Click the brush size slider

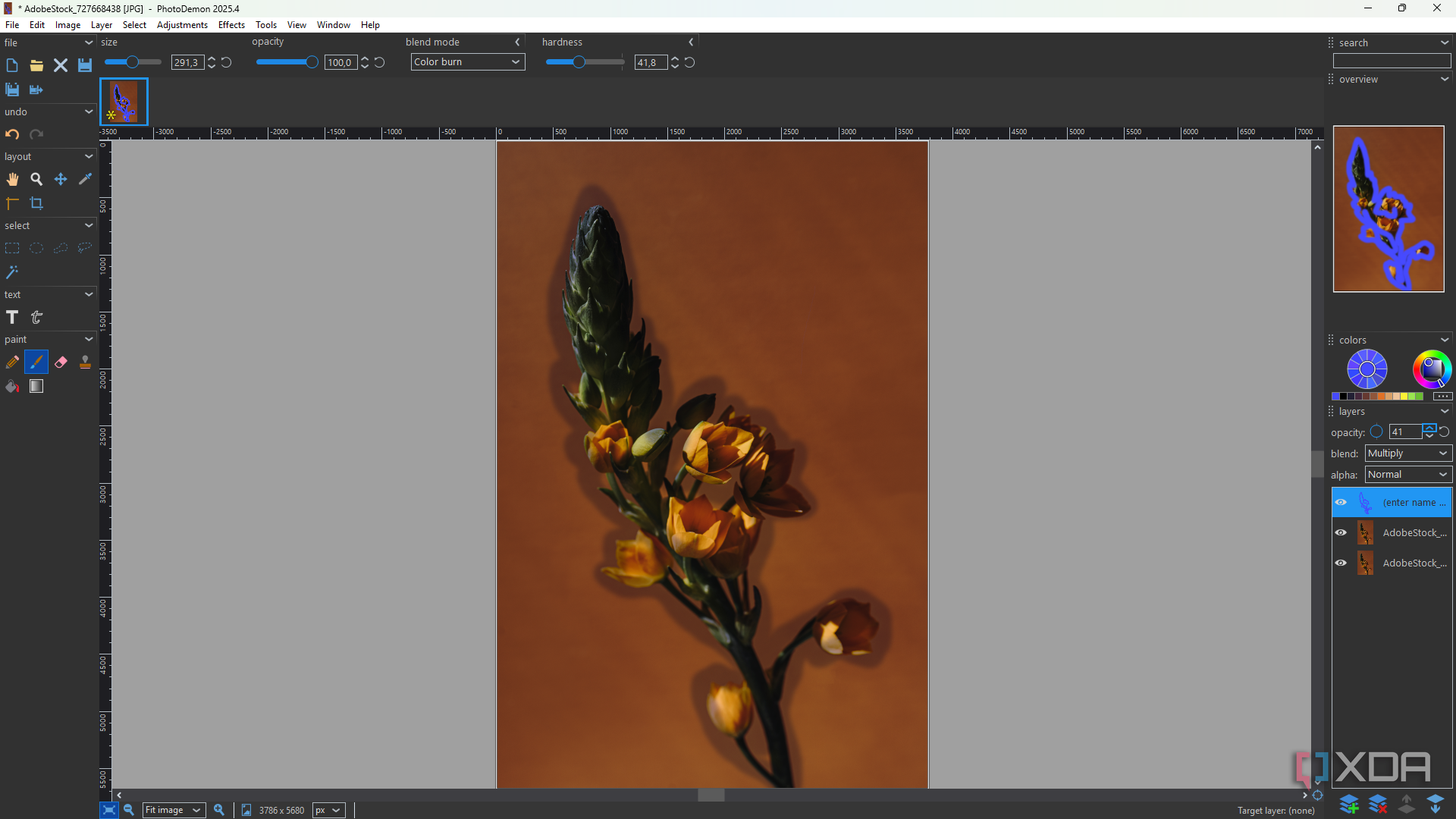(x=133, y=62)
